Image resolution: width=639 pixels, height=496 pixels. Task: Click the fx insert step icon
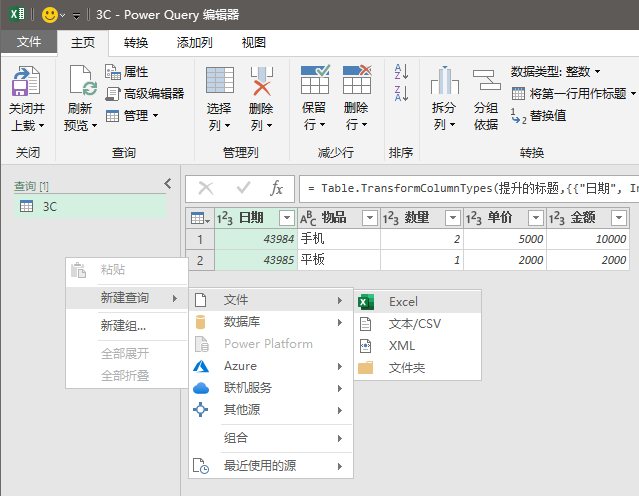(276, 188)
